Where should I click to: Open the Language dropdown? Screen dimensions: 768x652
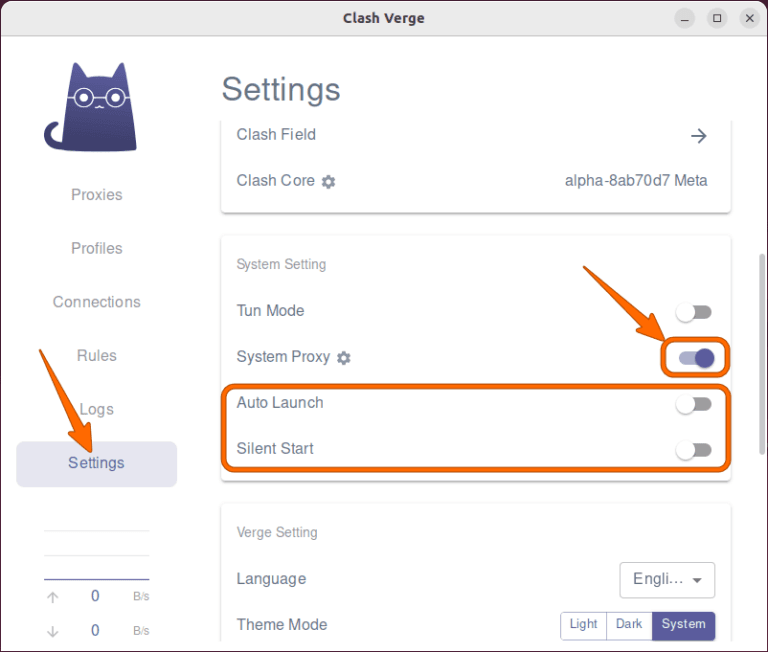(x=667, y=579)
